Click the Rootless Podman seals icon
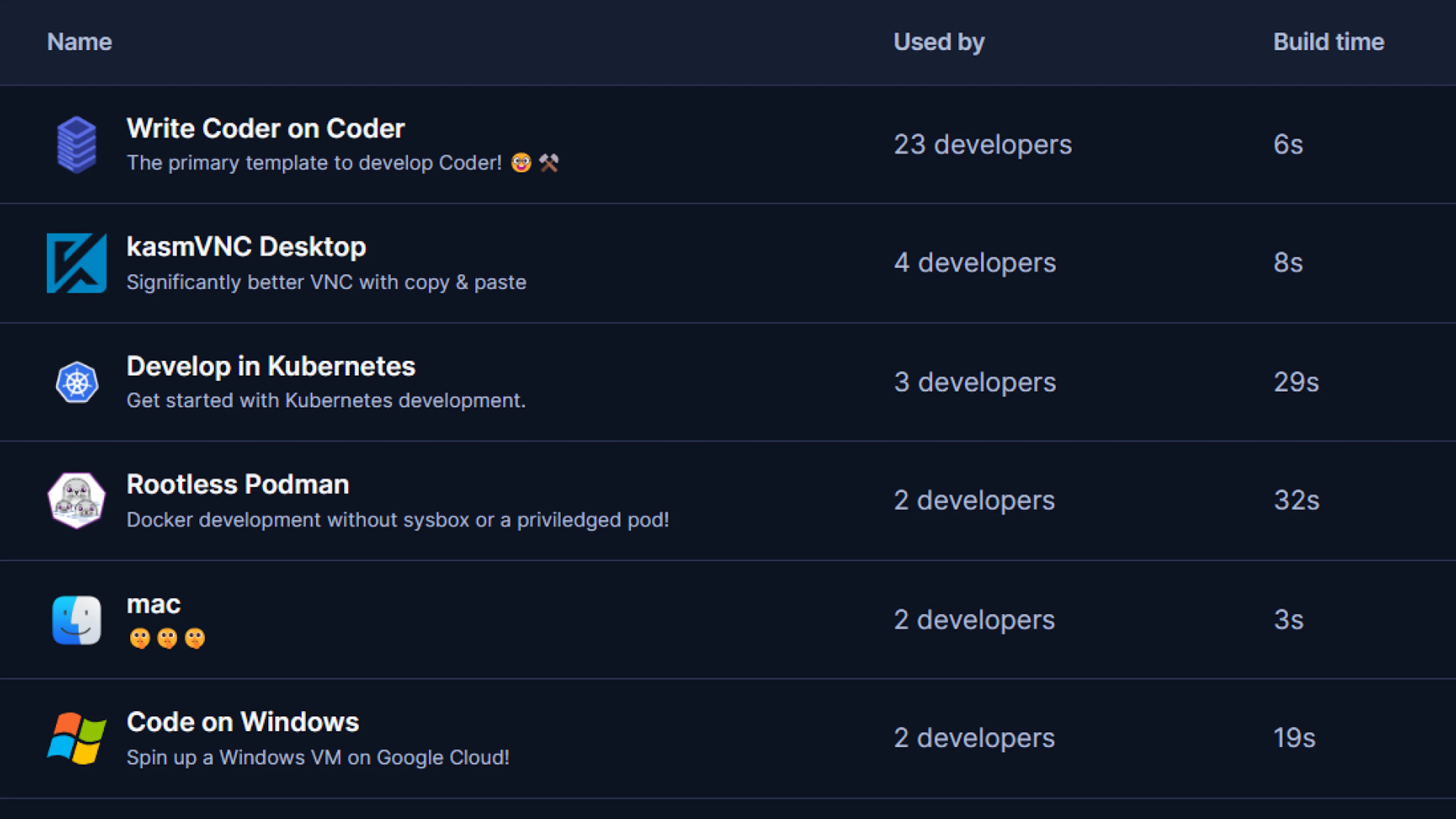The width and height of the screenshot is (1456, 819). click(76, 501)
